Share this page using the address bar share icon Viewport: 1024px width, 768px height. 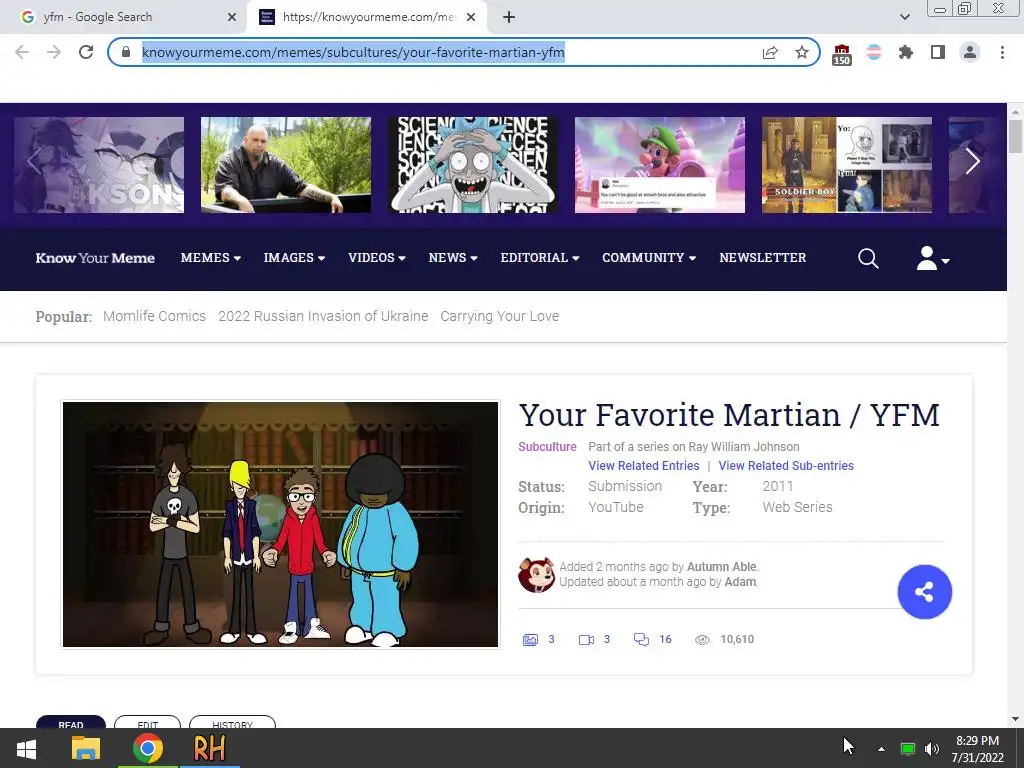[x=770, y=52]
